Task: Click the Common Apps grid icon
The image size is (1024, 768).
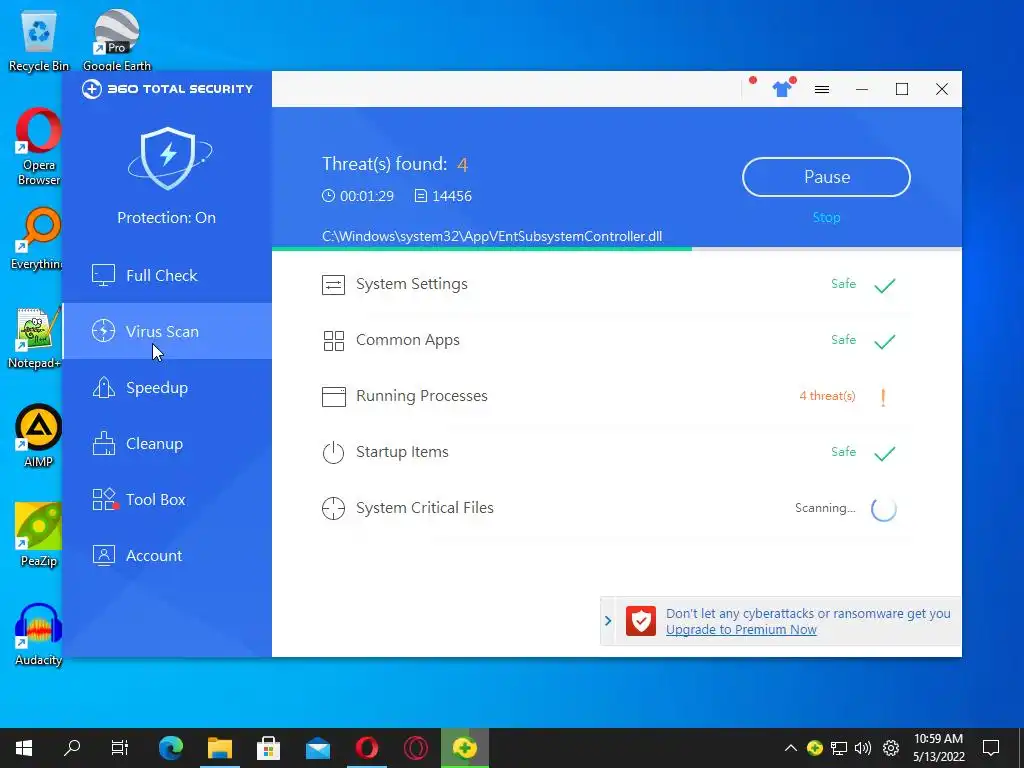Action: point(333,340)
